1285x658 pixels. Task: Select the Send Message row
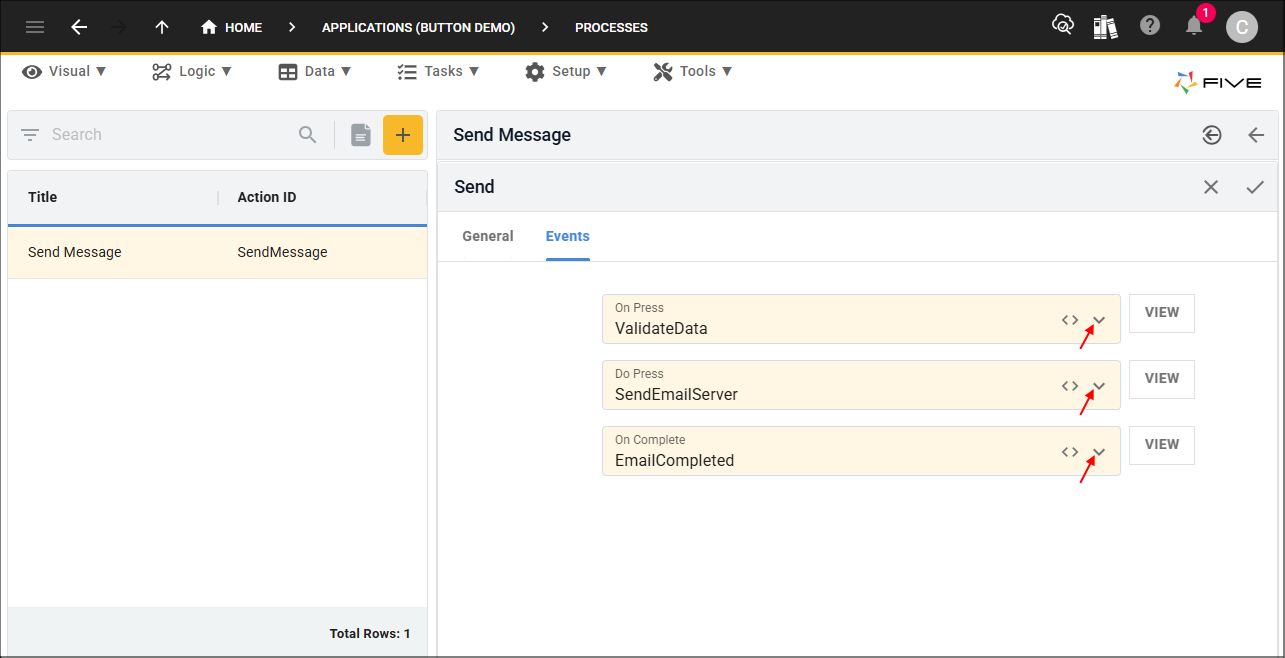point(217,252)
